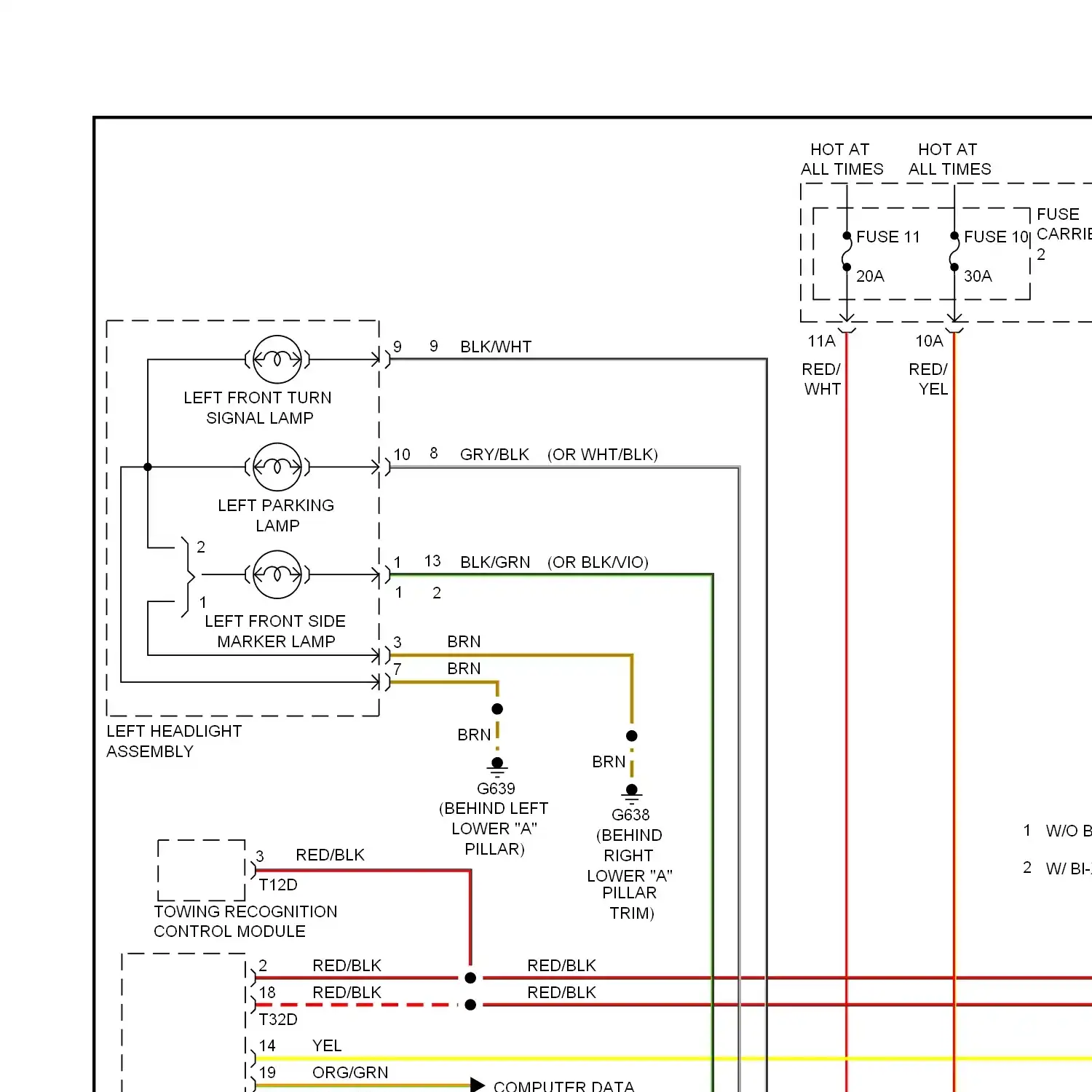Click the splice dot above G639 BRN wire
This screenshot has width=1092, height=1092.
[x=497, y=709]
